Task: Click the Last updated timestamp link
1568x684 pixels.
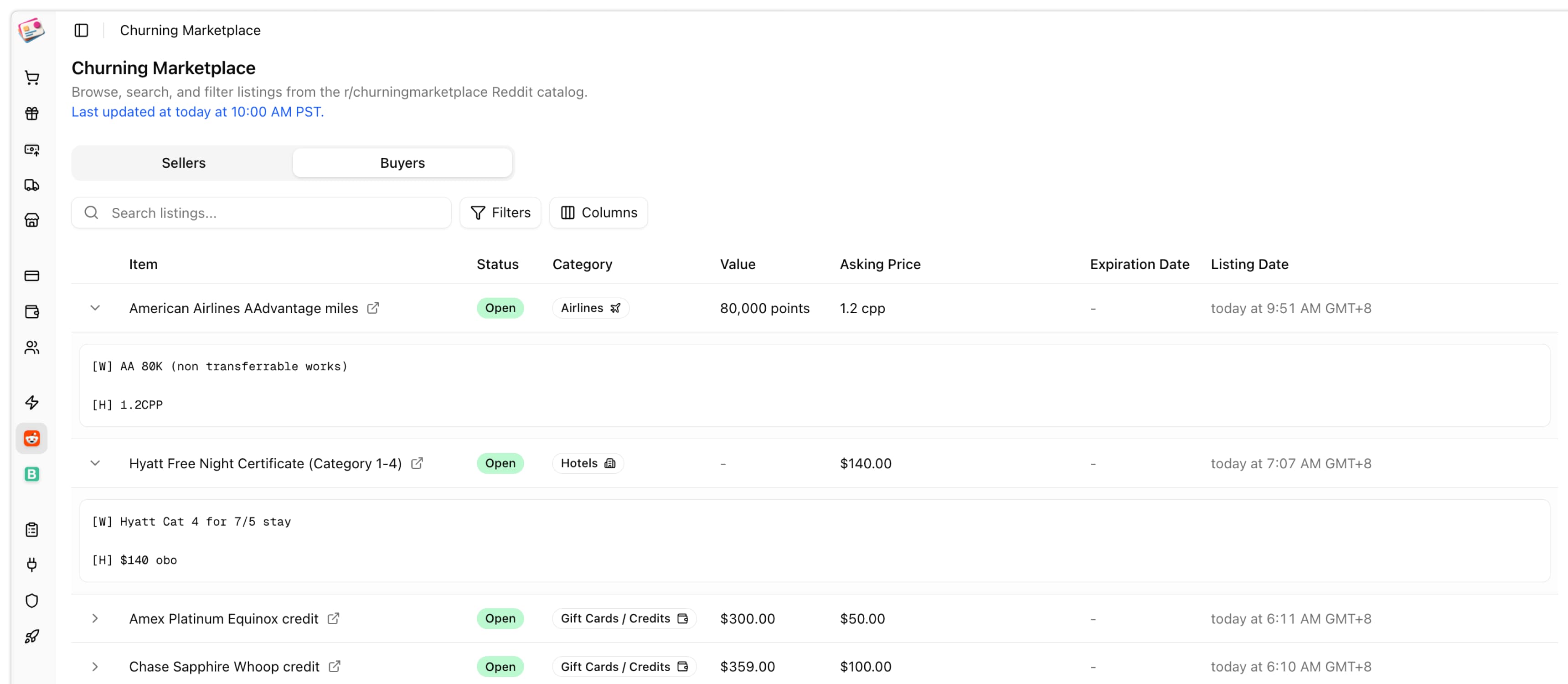Action: (x=198, y=111)
